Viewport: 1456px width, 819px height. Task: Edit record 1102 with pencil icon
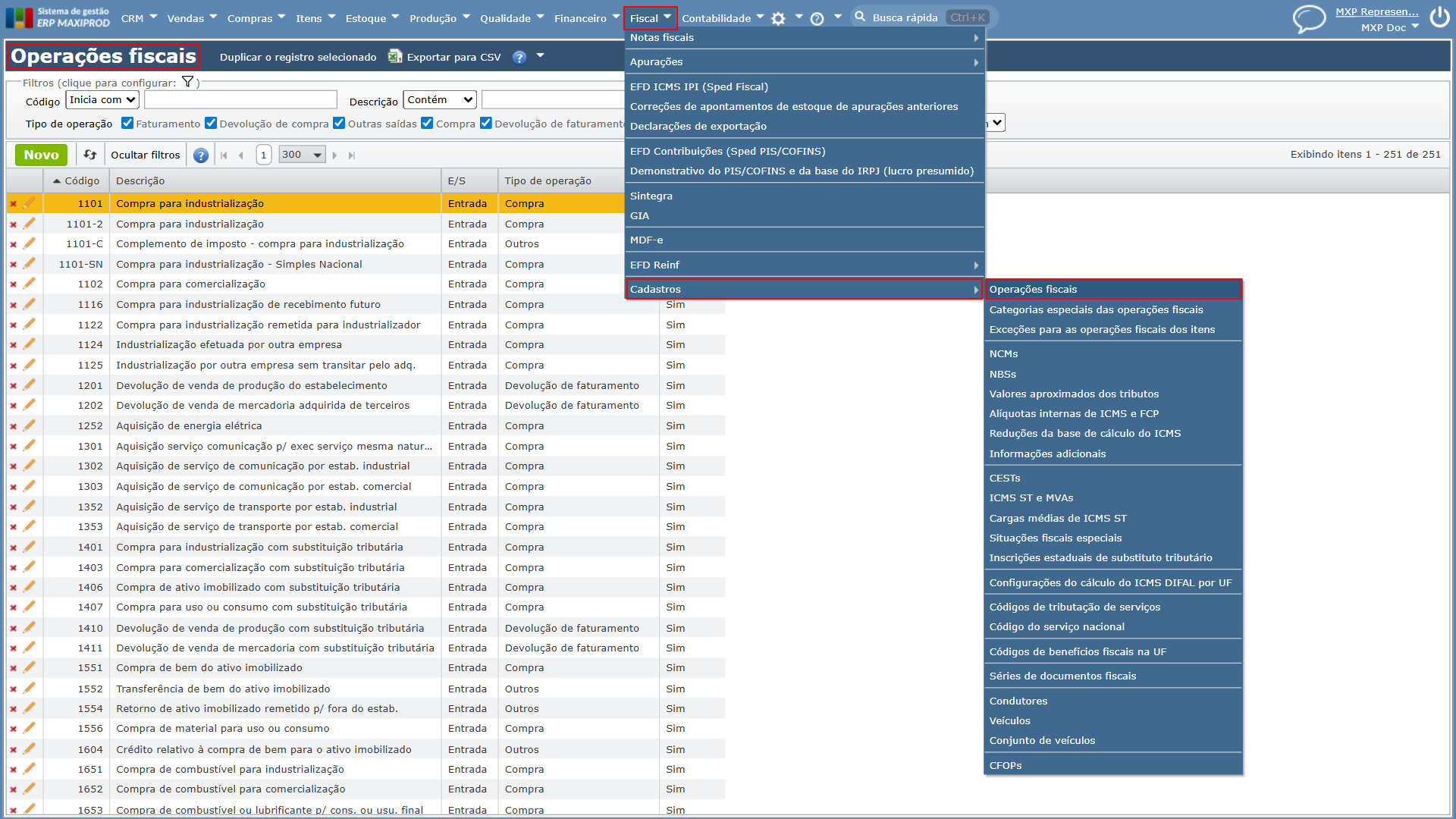(29, 284)
